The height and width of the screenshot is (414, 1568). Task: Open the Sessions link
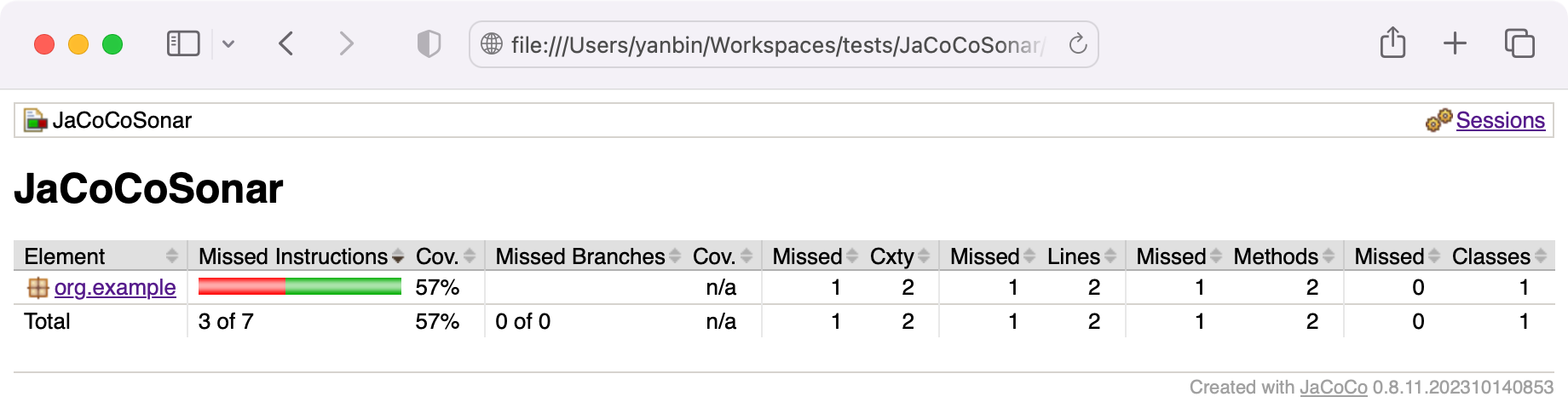tap(1500, 120)
